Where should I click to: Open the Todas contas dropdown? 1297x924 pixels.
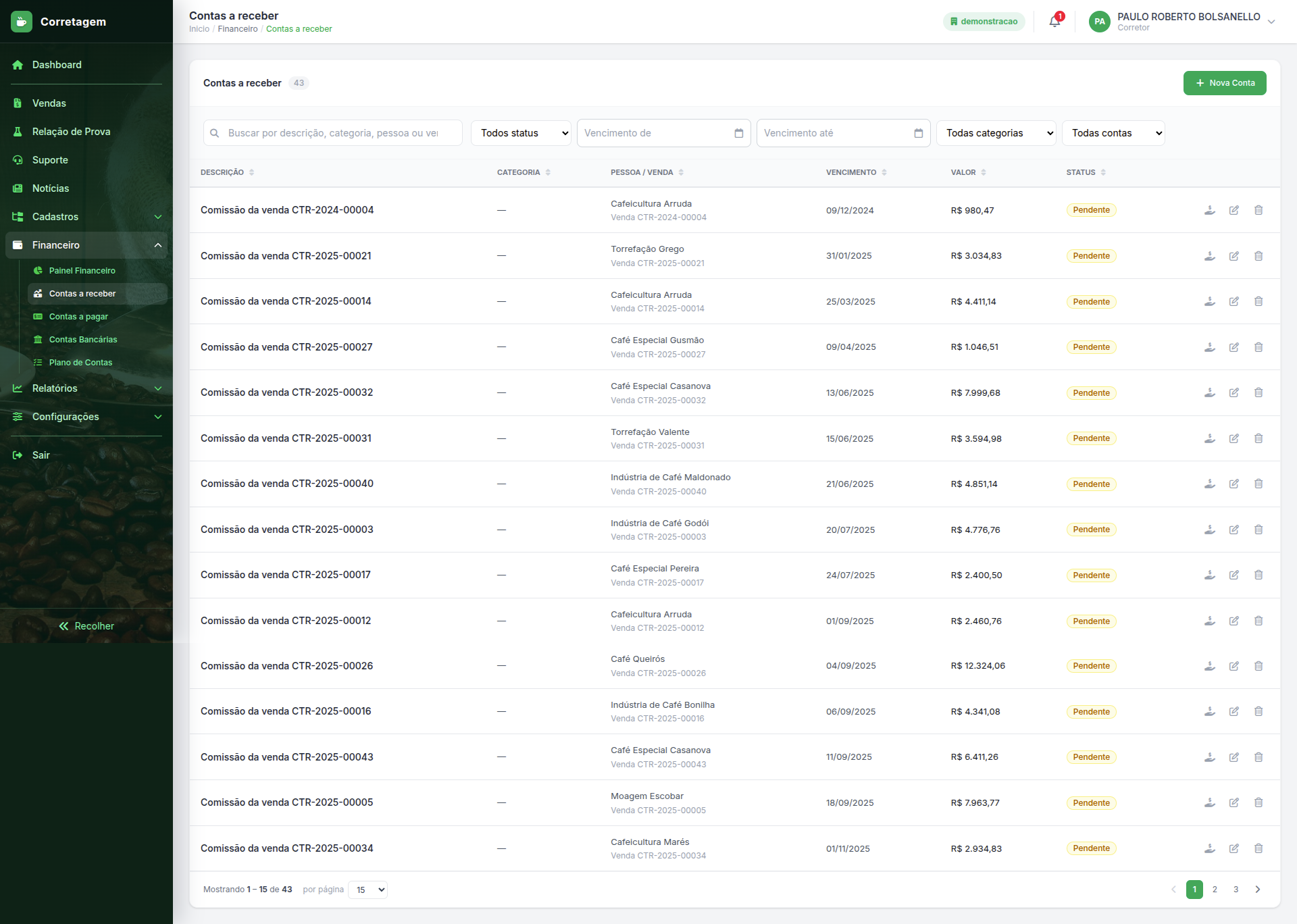point(1113,133)
